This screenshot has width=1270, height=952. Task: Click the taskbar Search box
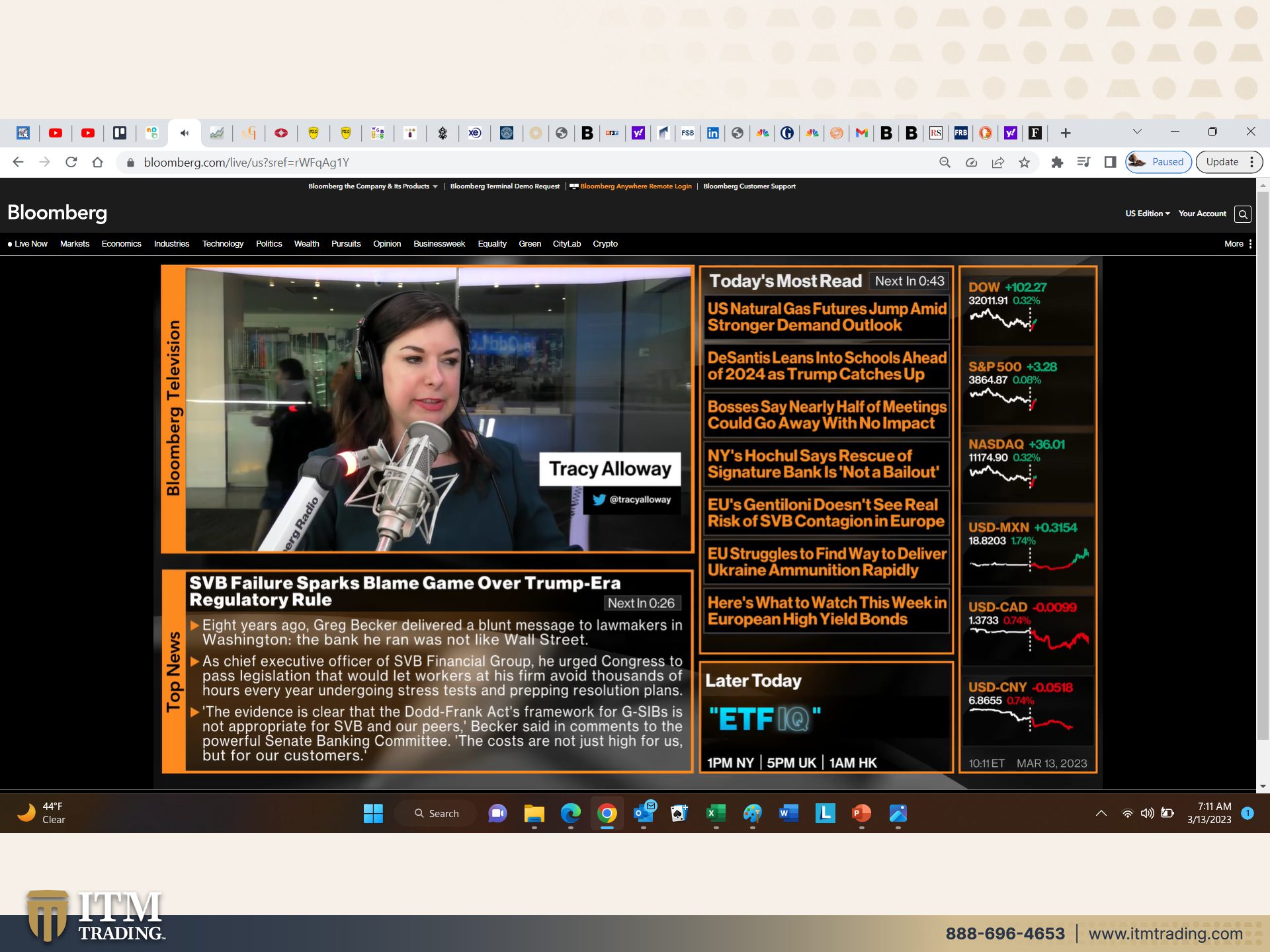436,813
